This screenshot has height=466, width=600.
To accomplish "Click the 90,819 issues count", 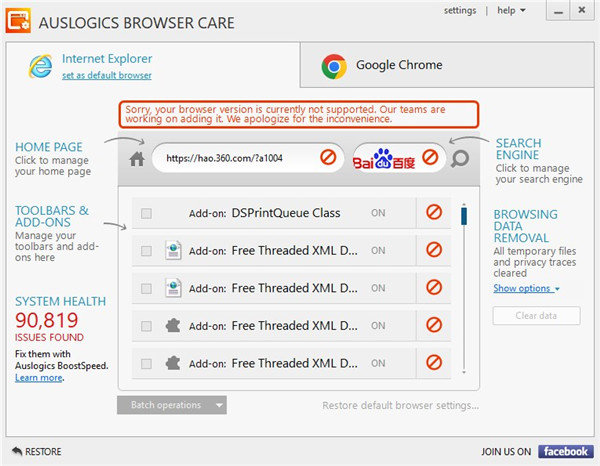I will coord(46,320).
